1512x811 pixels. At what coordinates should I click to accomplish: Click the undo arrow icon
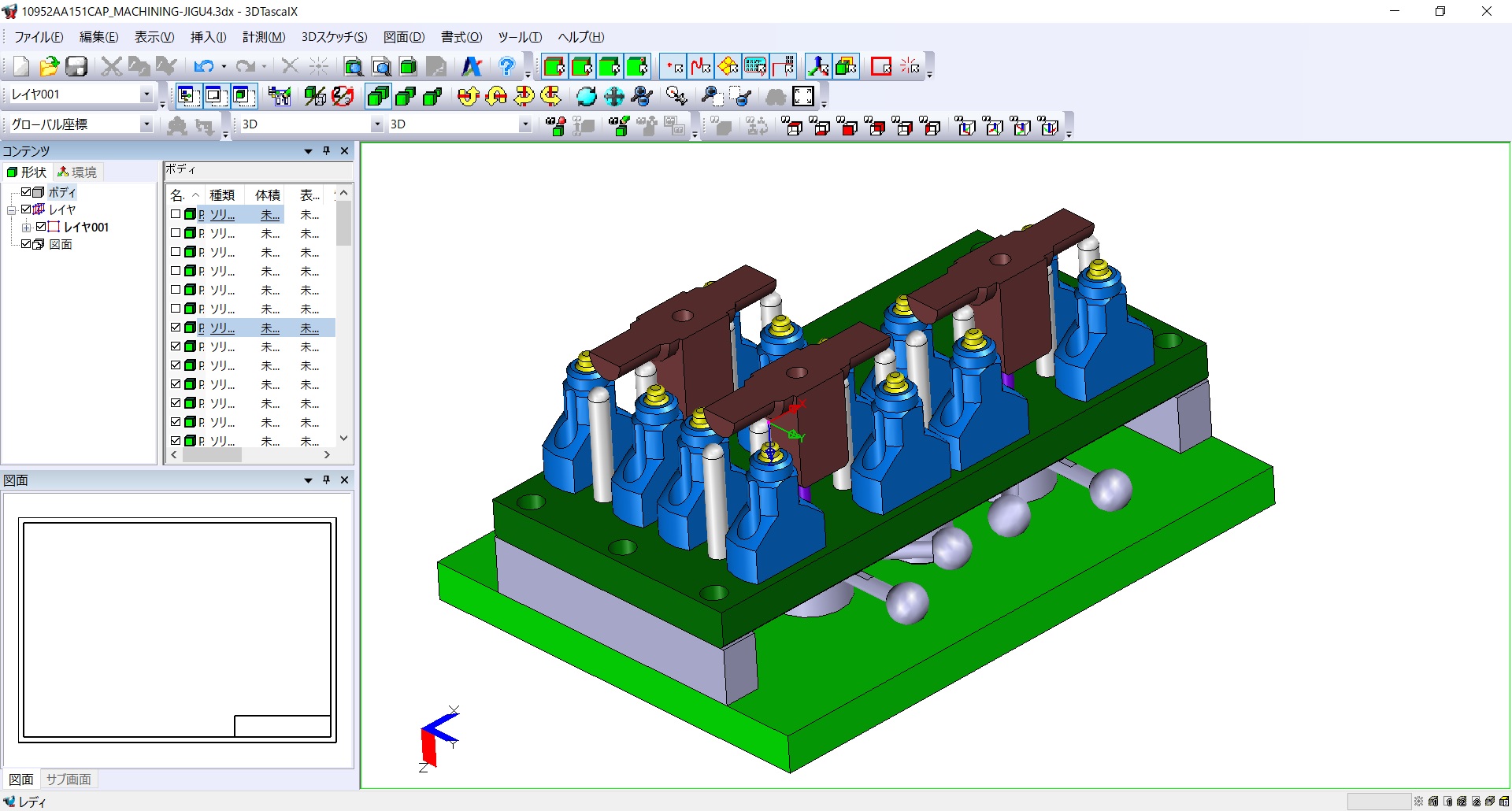tap(203, 67)
